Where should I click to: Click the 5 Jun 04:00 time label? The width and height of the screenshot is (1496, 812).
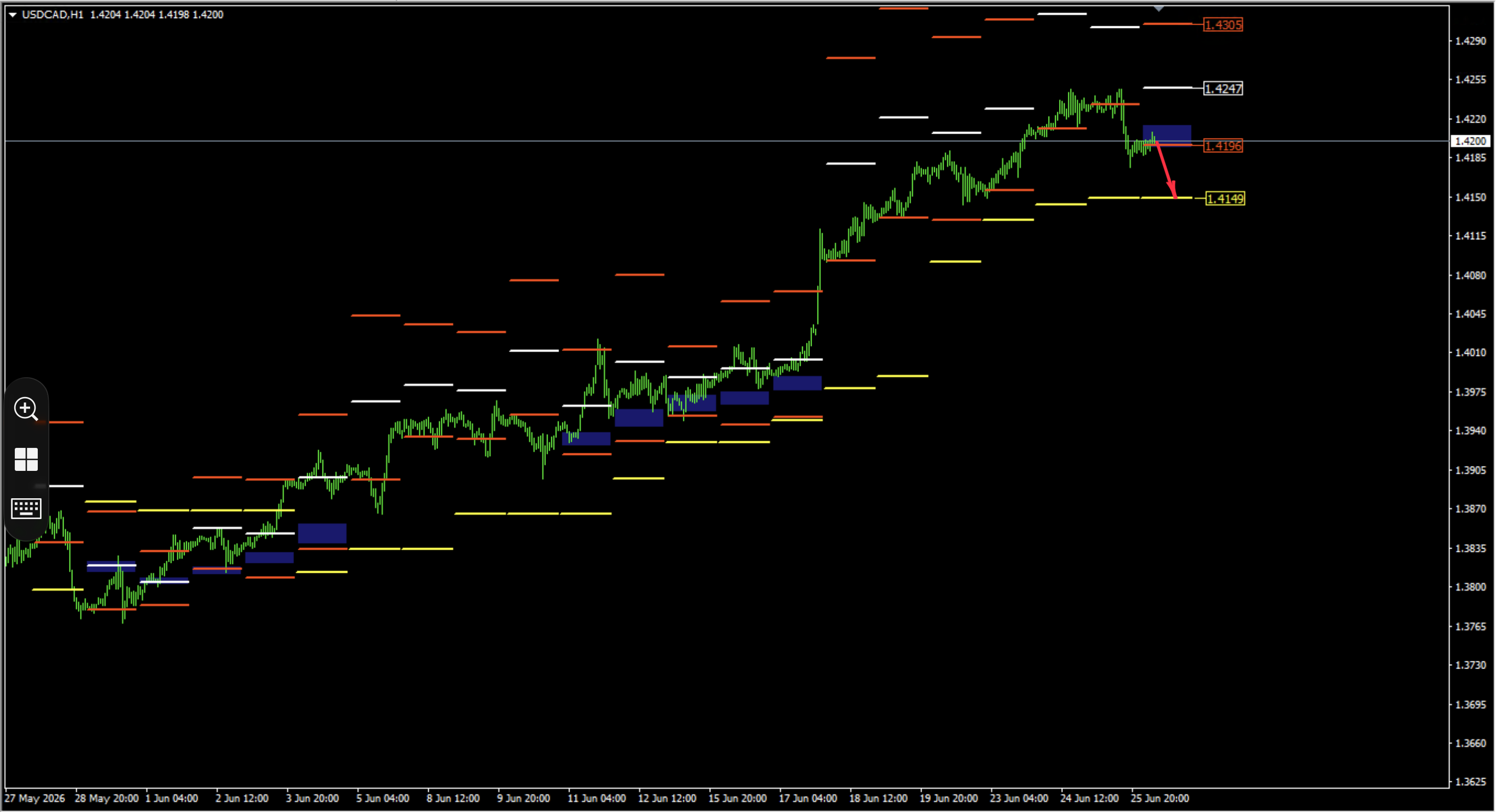383,799
